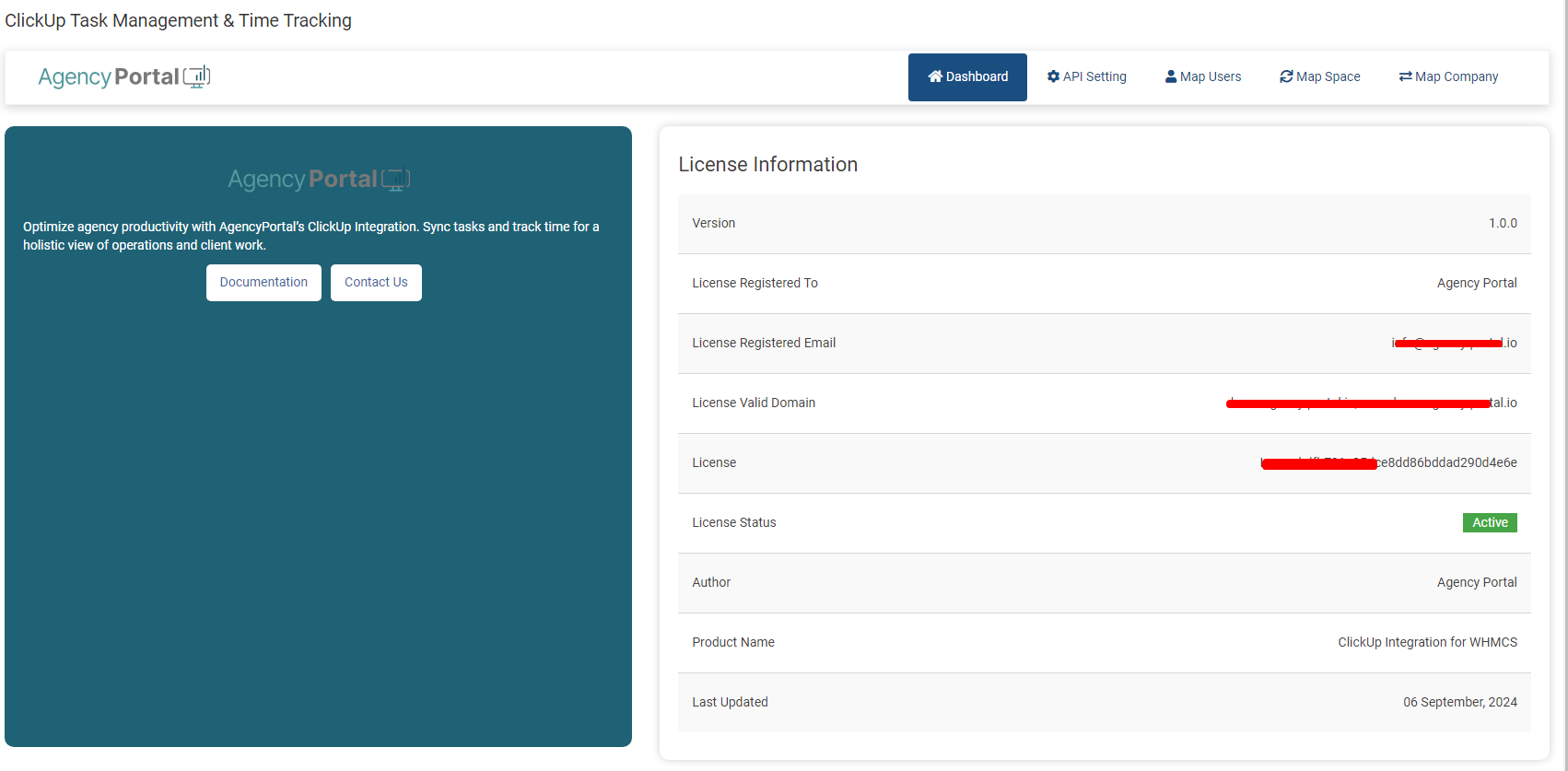Open the Dashboard tab
Viewport: 1568px width, 771px height.
[967, 77]
